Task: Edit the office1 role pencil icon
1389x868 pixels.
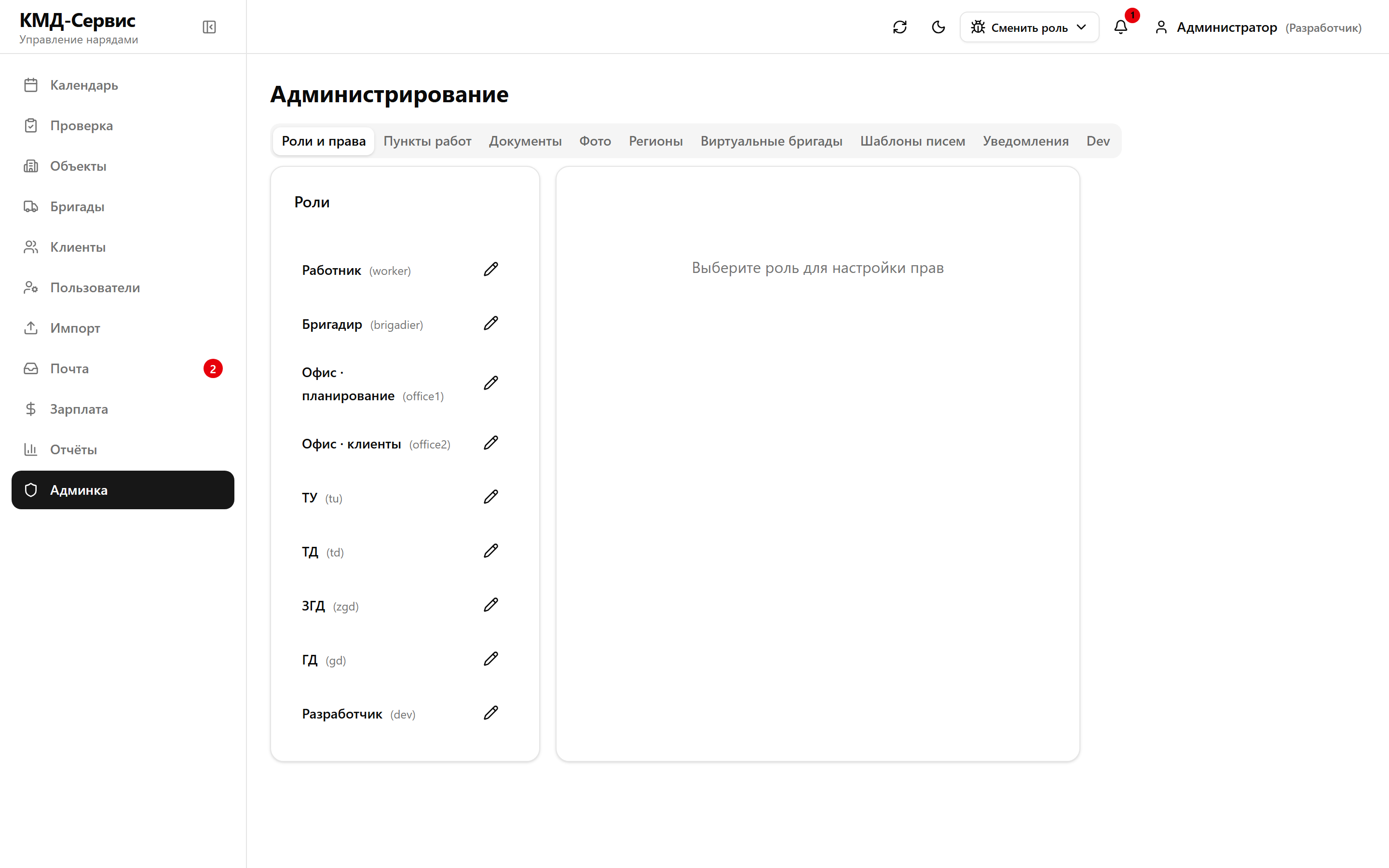Action: point(491,383)
